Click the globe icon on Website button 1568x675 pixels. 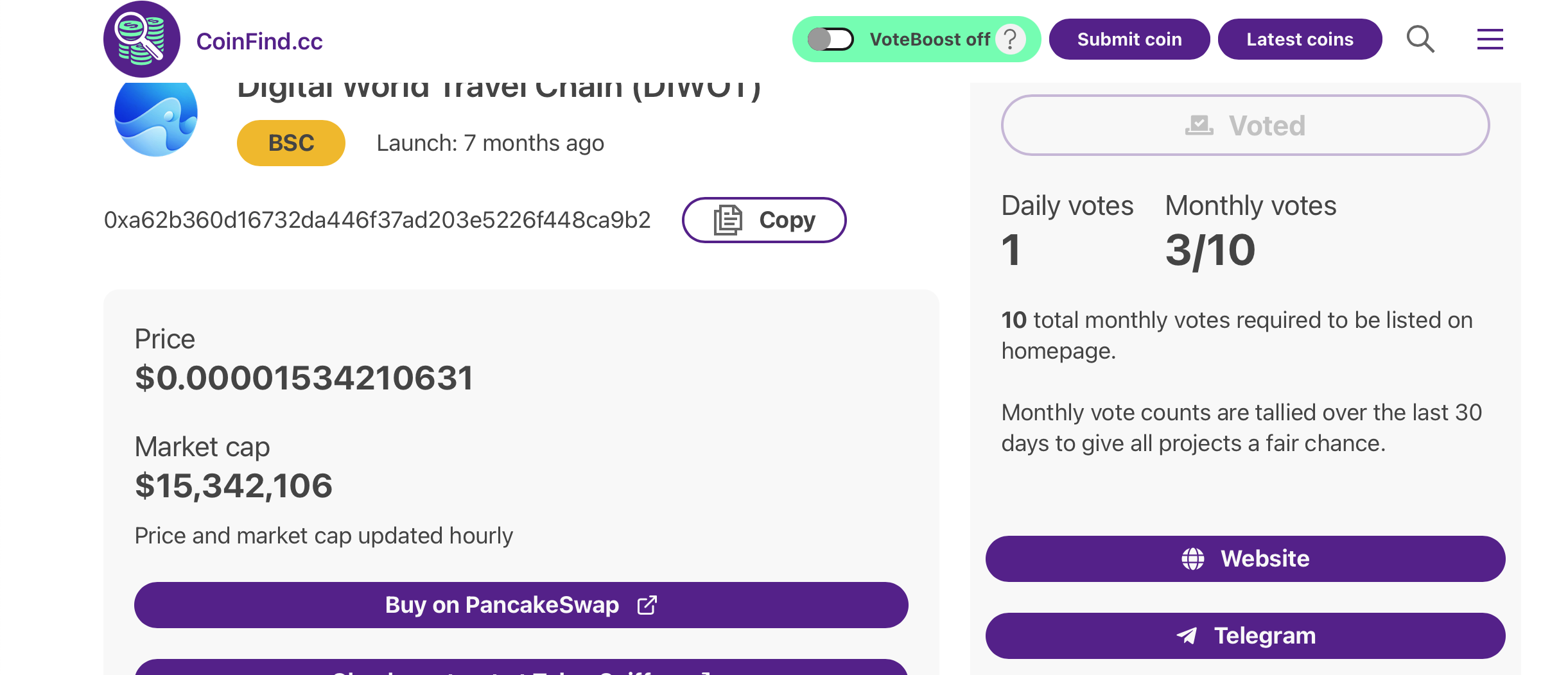click(1193, 559)
